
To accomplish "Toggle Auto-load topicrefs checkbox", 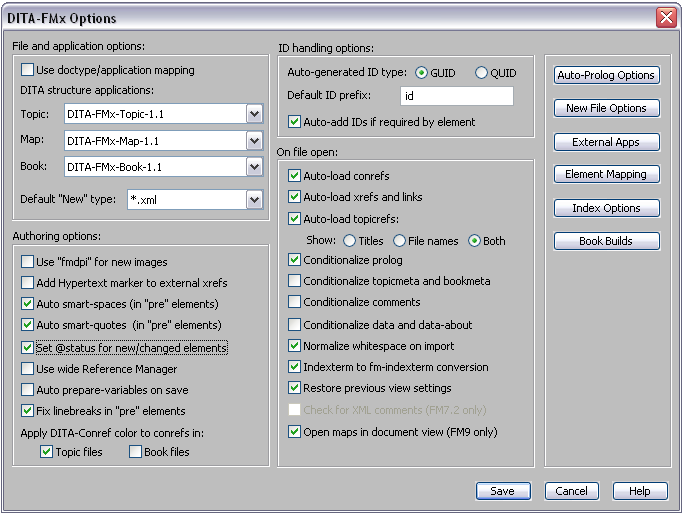I will coord(294,219).
